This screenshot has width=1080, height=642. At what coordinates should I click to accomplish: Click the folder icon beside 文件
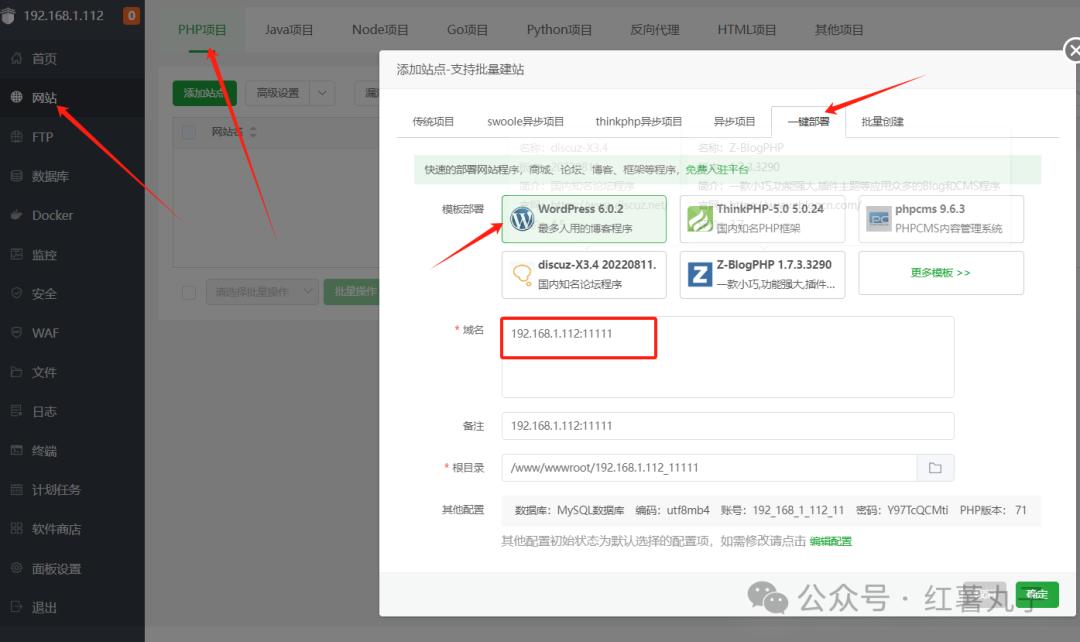17,372
